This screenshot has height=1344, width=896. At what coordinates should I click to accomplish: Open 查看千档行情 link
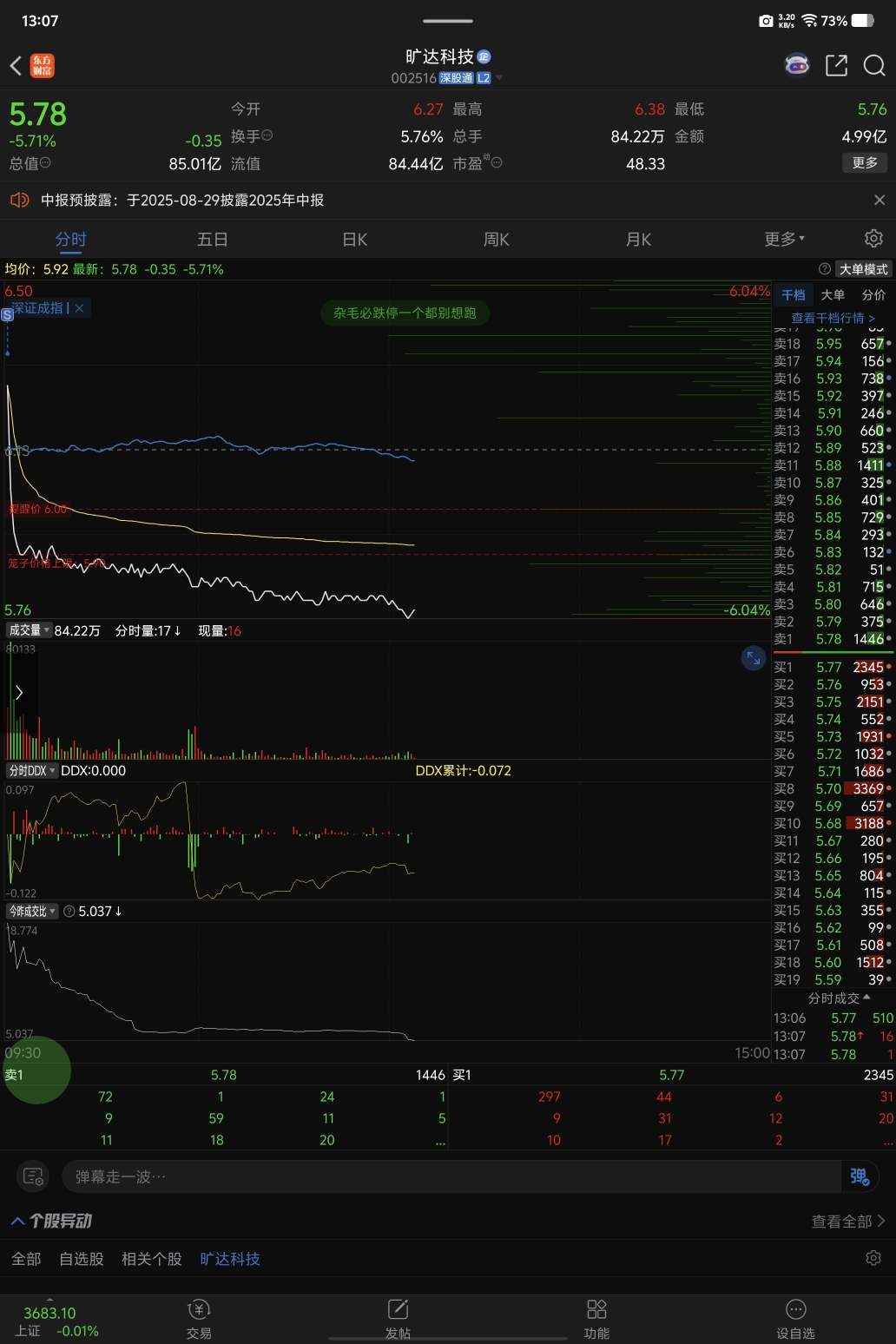click(x=833, y=318)
